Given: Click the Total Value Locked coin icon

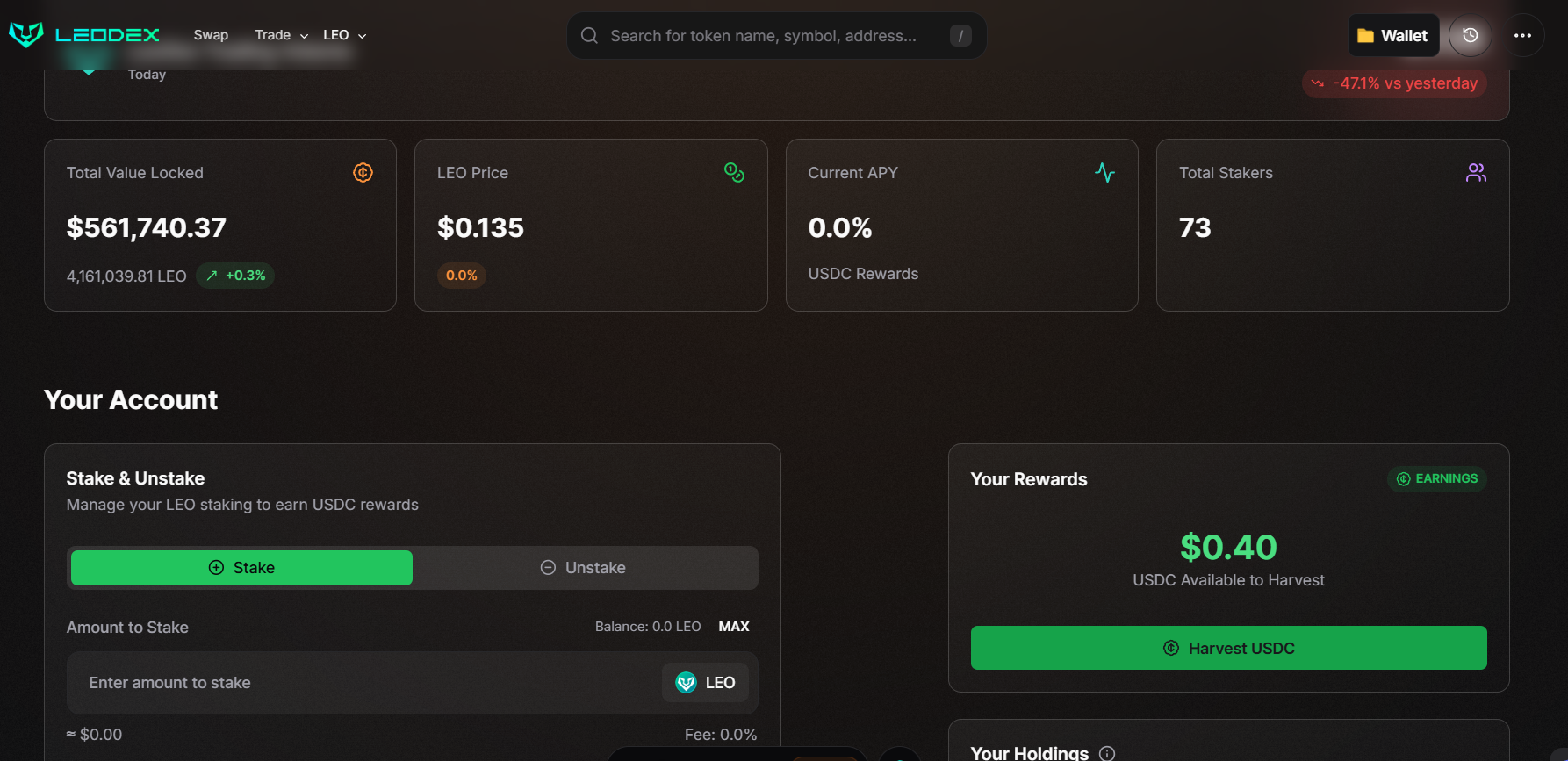Looking at the screenshot, I should pos(363,173).
